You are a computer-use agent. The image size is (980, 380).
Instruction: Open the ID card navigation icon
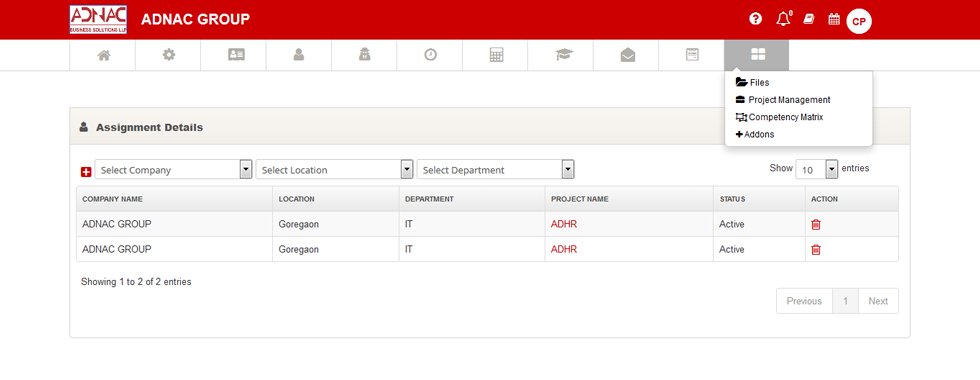pos(236,55)
